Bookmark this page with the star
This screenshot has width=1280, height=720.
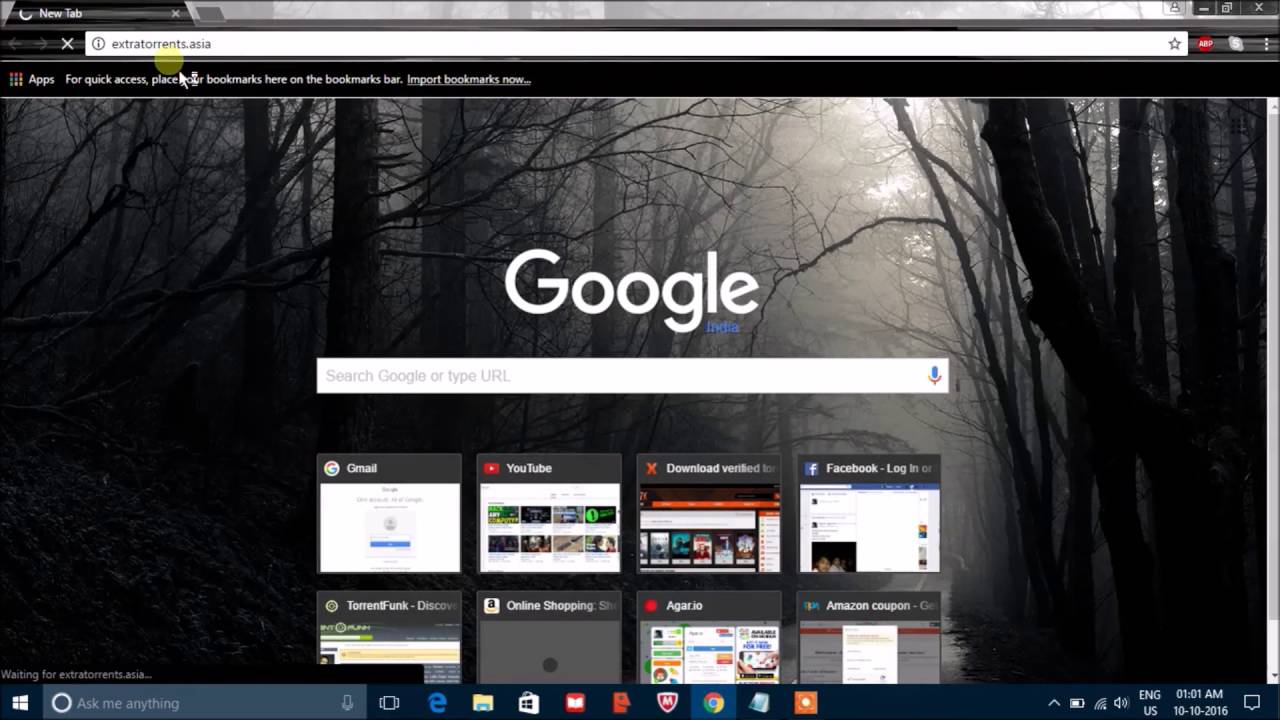point(1175,44)
